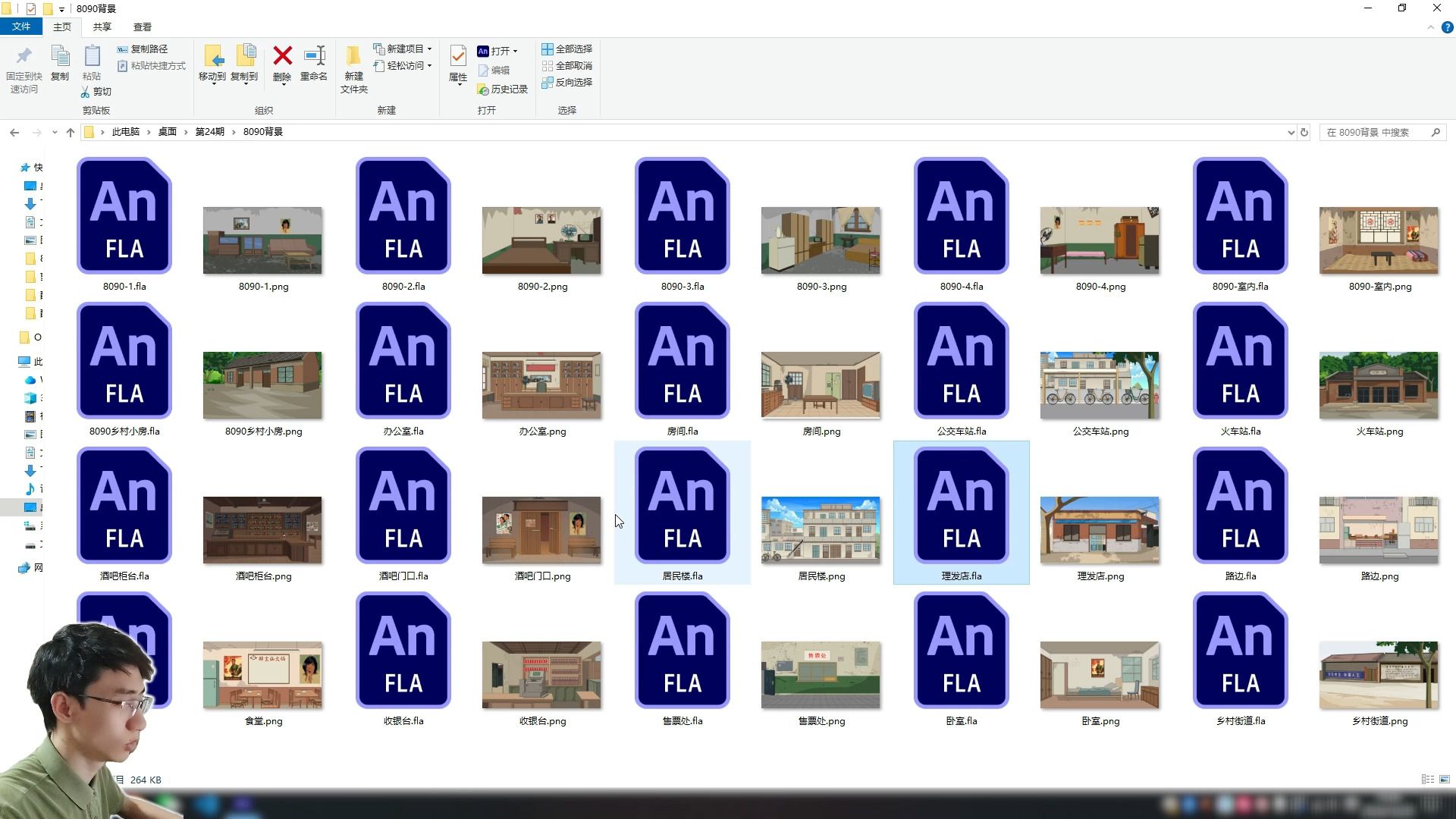
Task: Switch to View (查看) ribbon tab
Action: pyautogui.click(x=143, y=27)
